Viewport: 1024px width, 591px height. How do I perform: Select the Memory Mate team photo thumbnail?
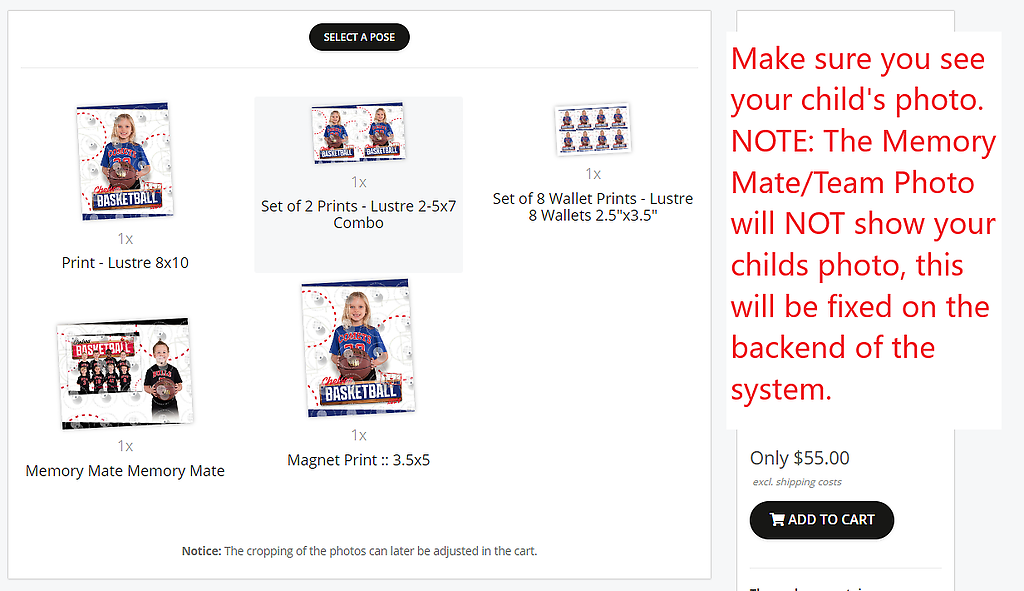point(124,373)
